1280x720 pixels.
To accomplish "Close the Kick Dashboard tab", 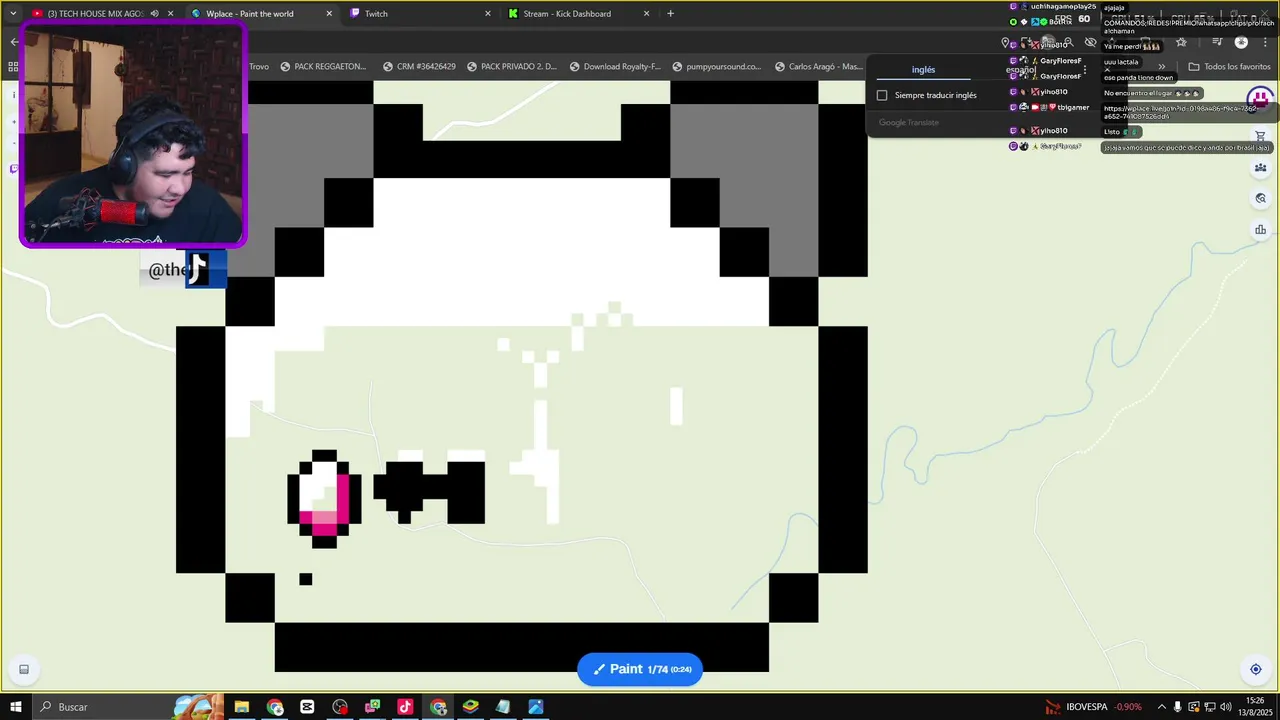I will point(646,14).
